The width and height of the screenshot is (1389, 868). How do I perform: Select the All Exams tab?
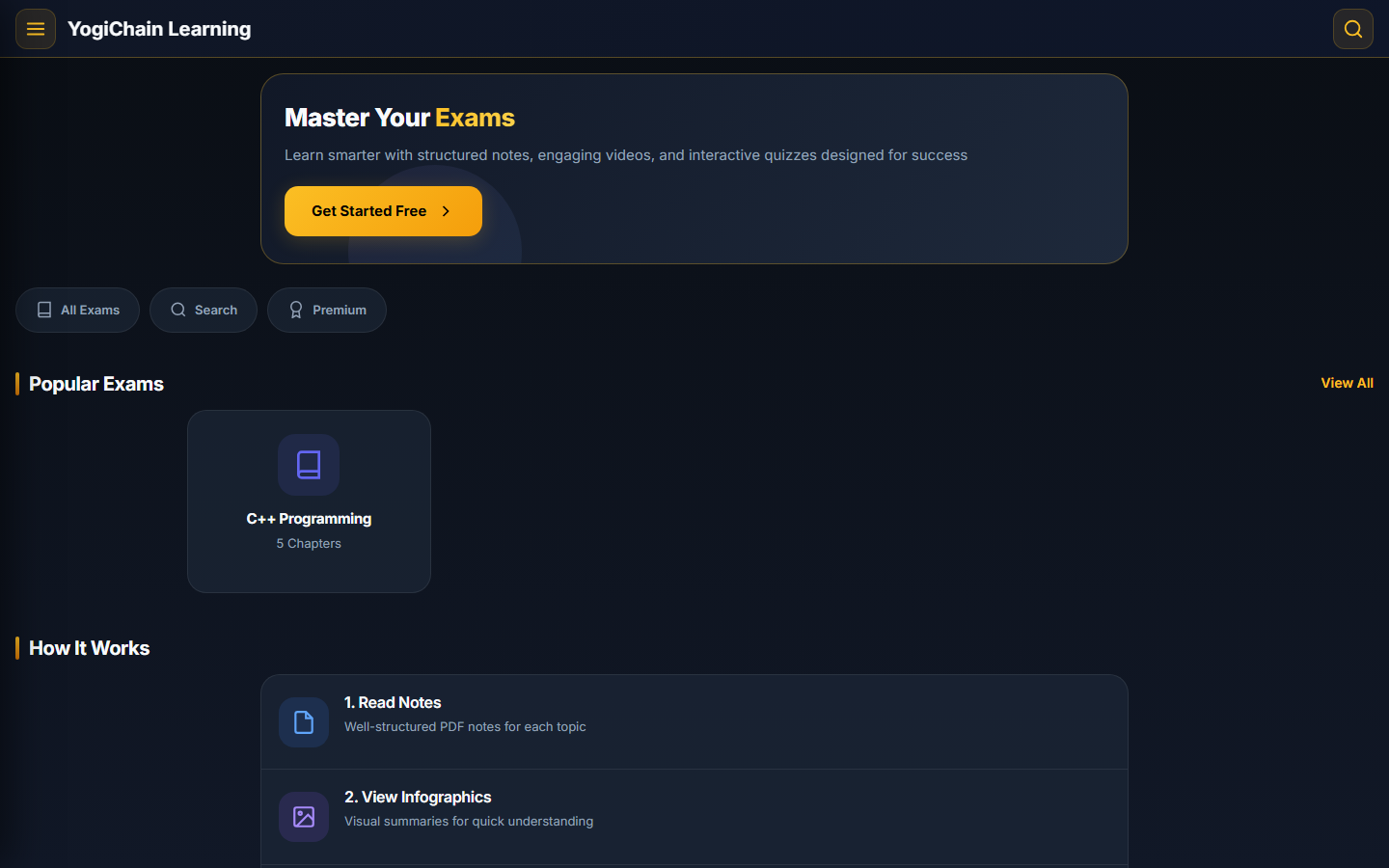pos(77,310)
